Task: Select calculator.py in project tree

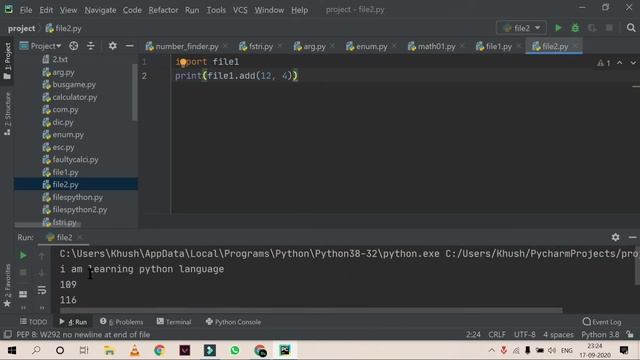Action: pos(74,97)
